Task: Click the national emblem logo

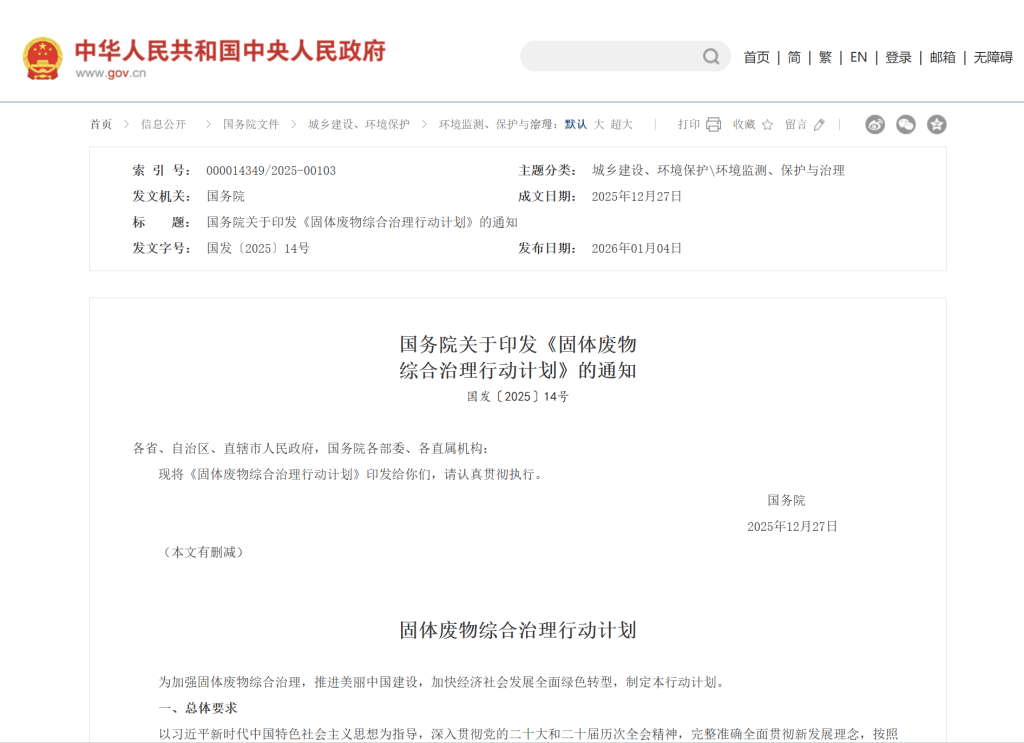Action: click(x=42, y=58)
